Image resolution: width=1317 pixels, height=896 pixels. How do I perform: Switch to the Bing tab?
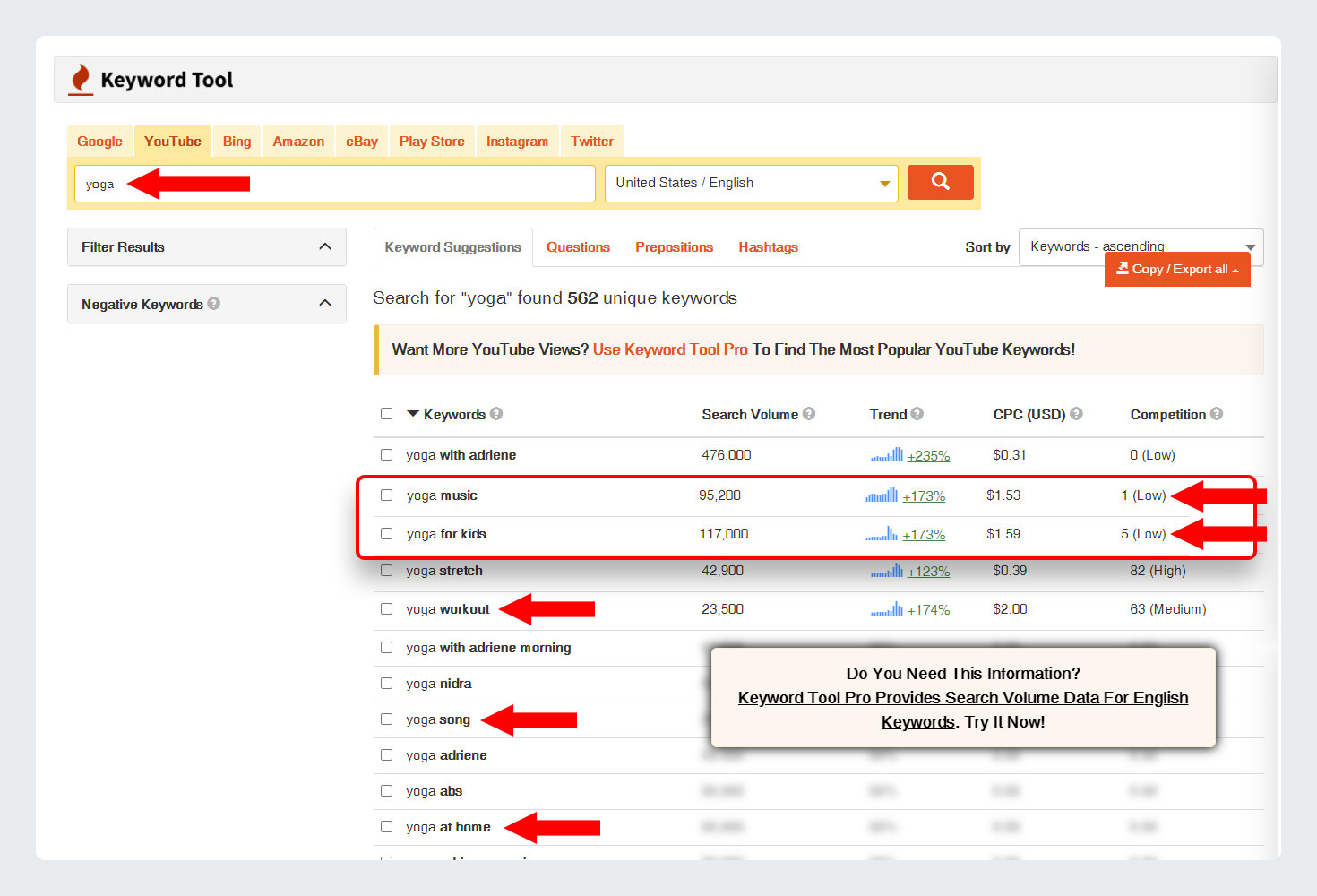pyautogui.click(x=237, y=141)
